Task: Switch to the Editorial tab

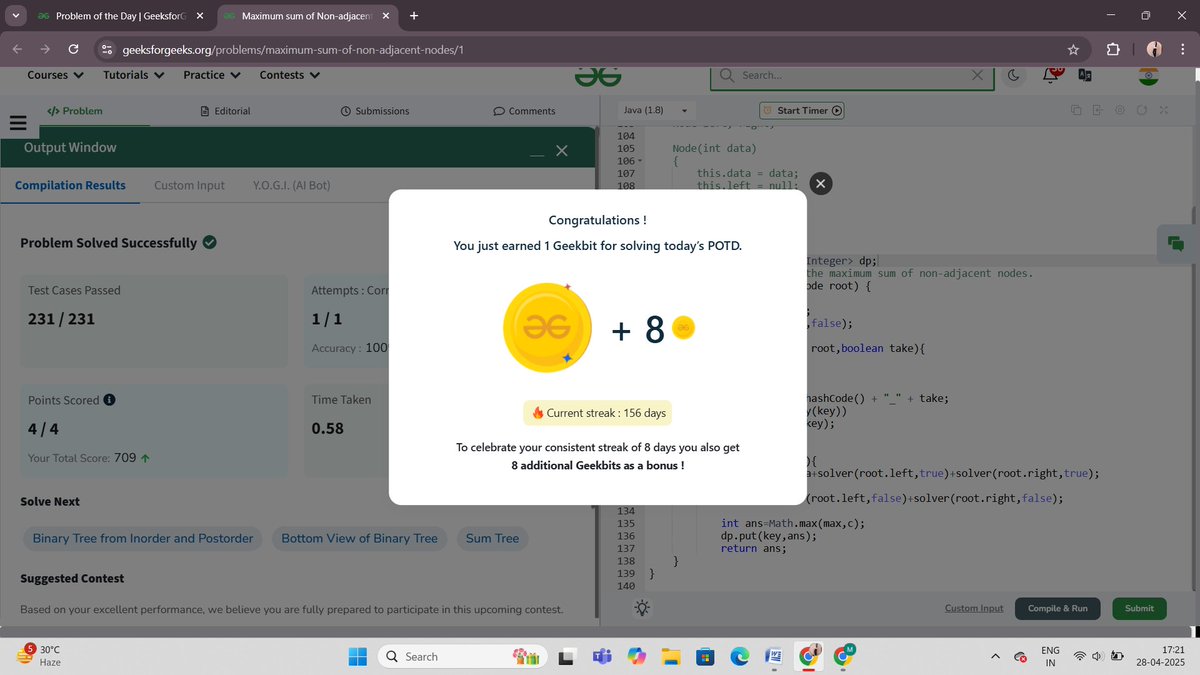Action: pos(225,111)
